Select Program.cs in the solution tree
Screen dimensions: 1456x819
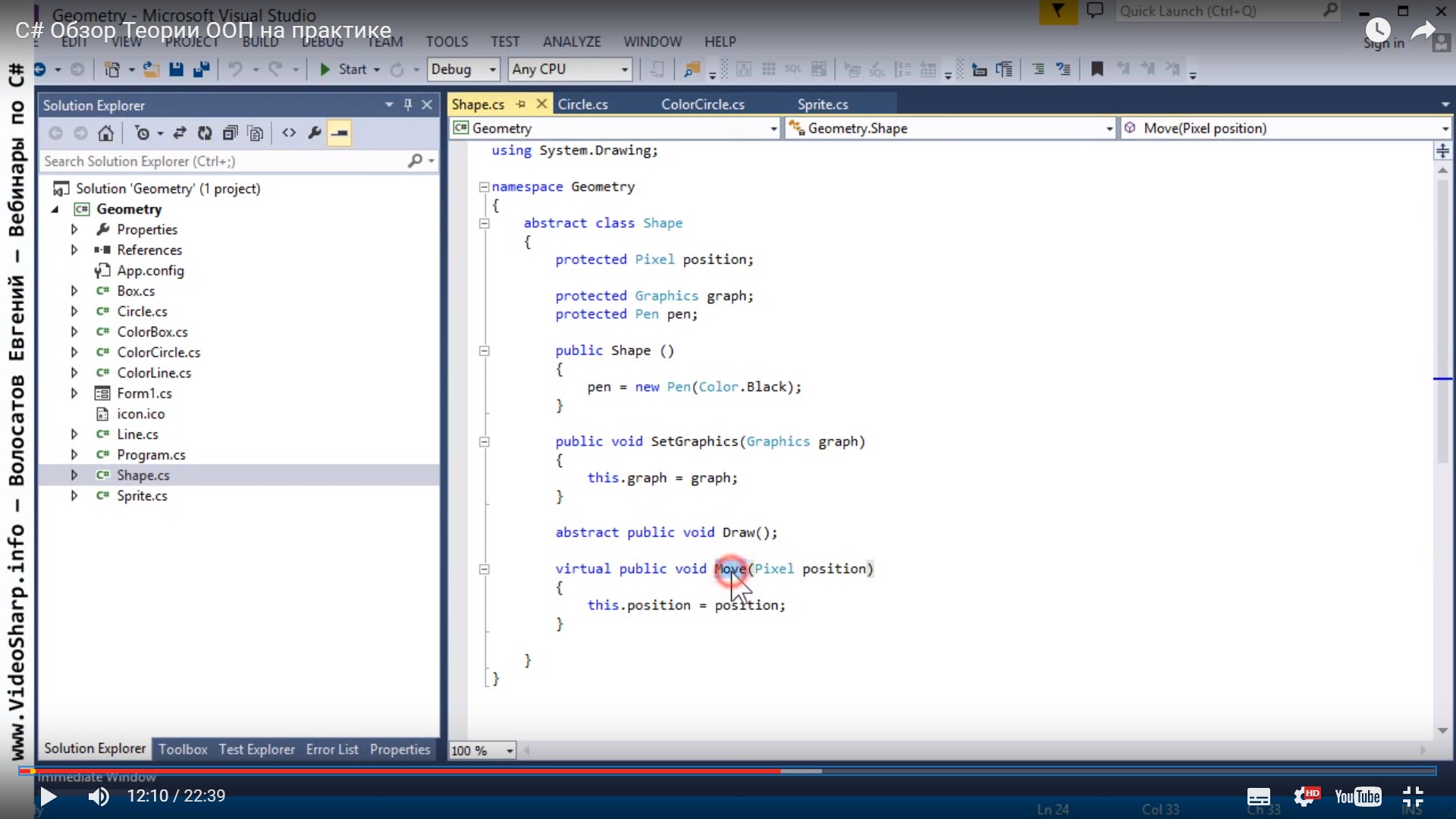(151, 454)
